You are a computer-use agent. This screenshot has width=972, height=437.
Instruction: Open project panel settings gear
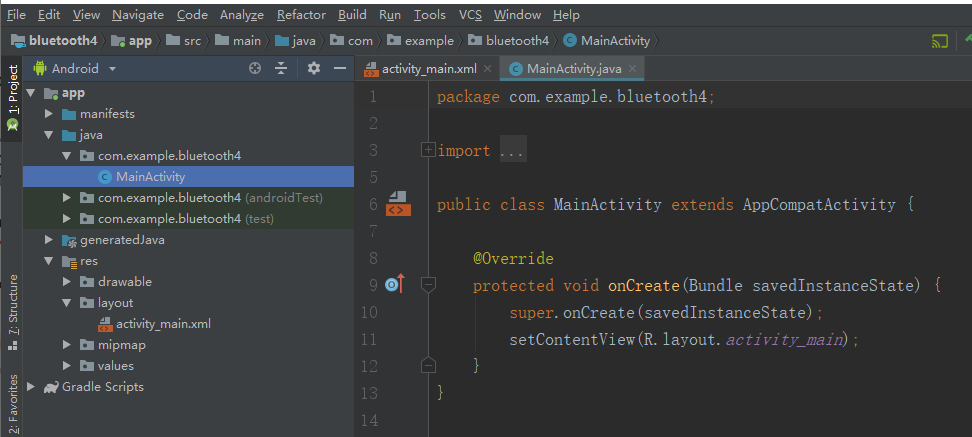[x=314, y=68]
